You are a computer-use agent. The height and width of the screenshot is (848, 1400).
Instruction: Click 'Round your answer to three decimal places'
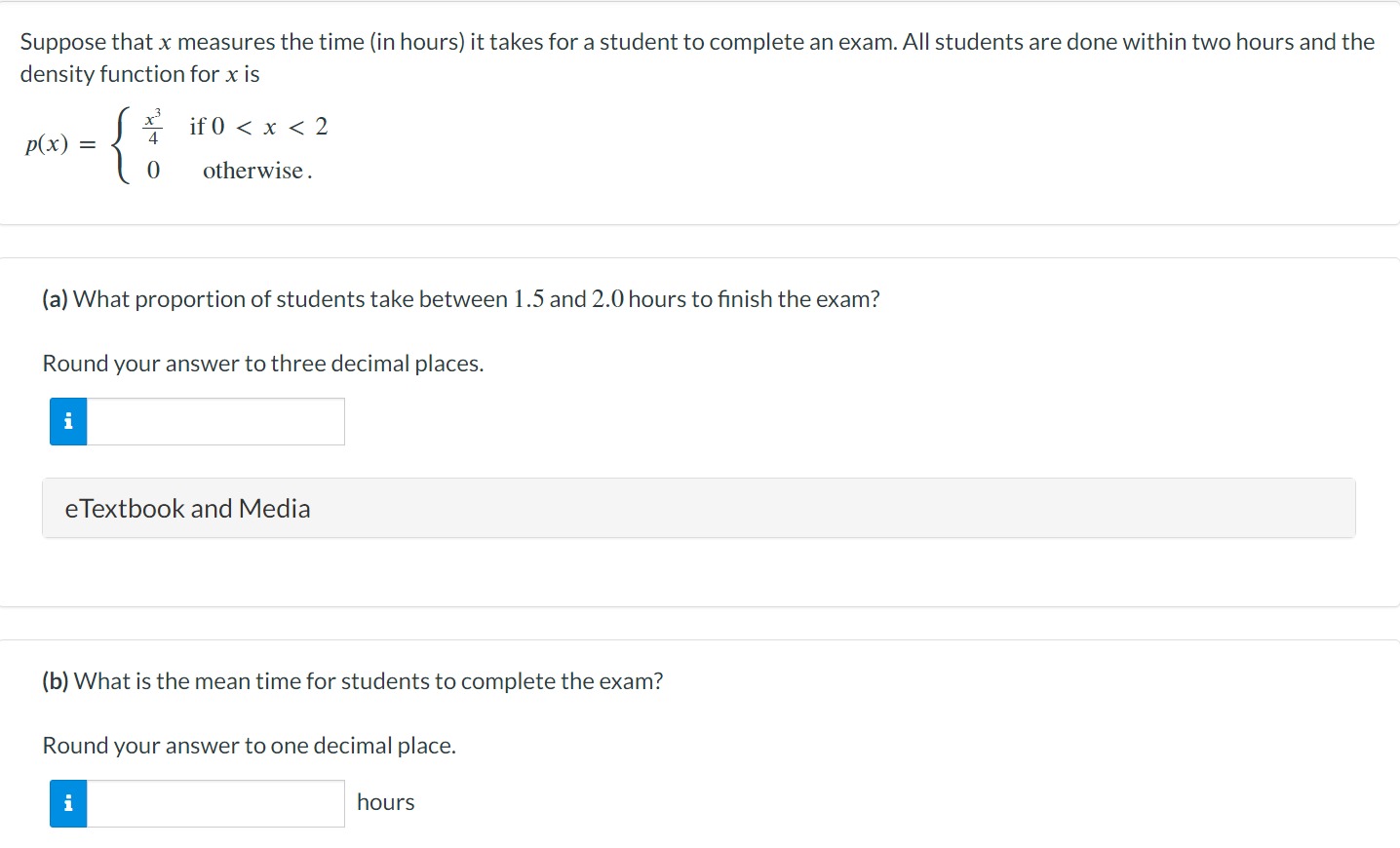coord(263,364)
